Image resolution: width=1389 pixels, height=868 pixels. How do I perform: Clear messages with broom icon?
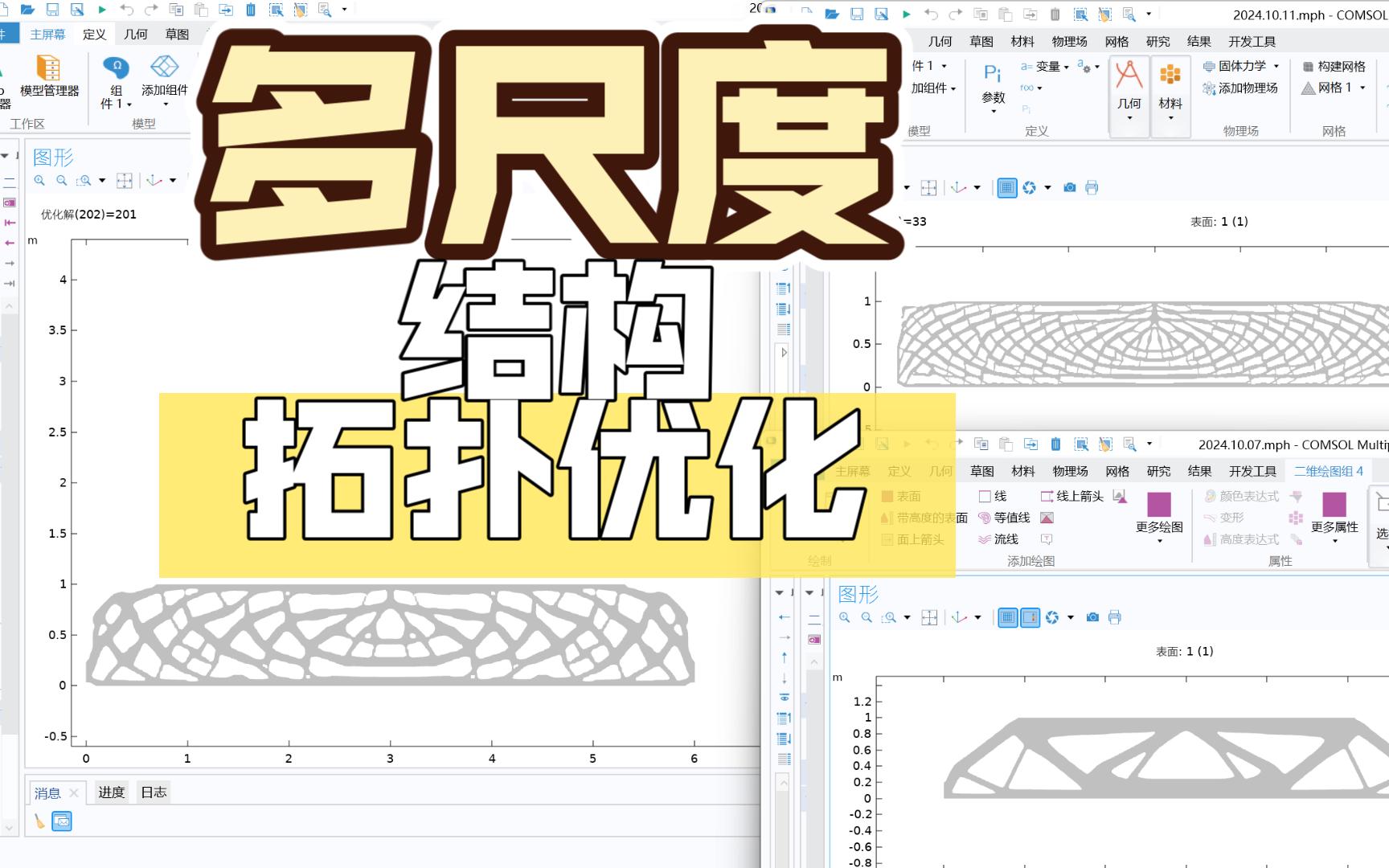[39, 821]
